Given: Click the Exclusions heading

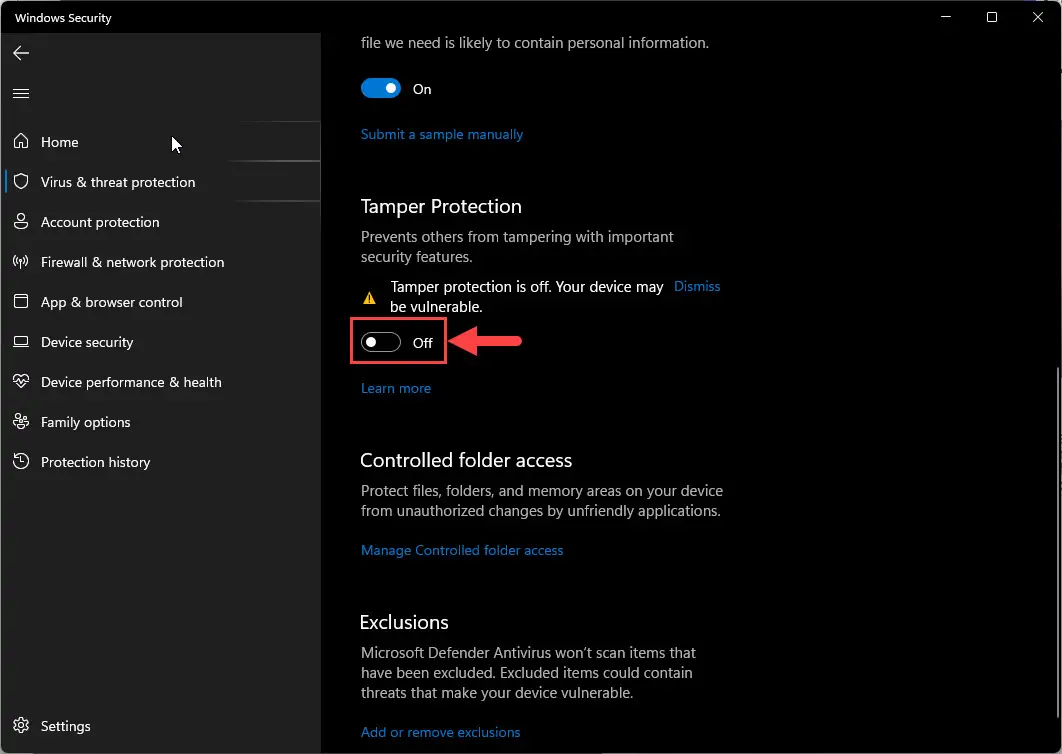Looking at the screenshot, I should 404,622.
